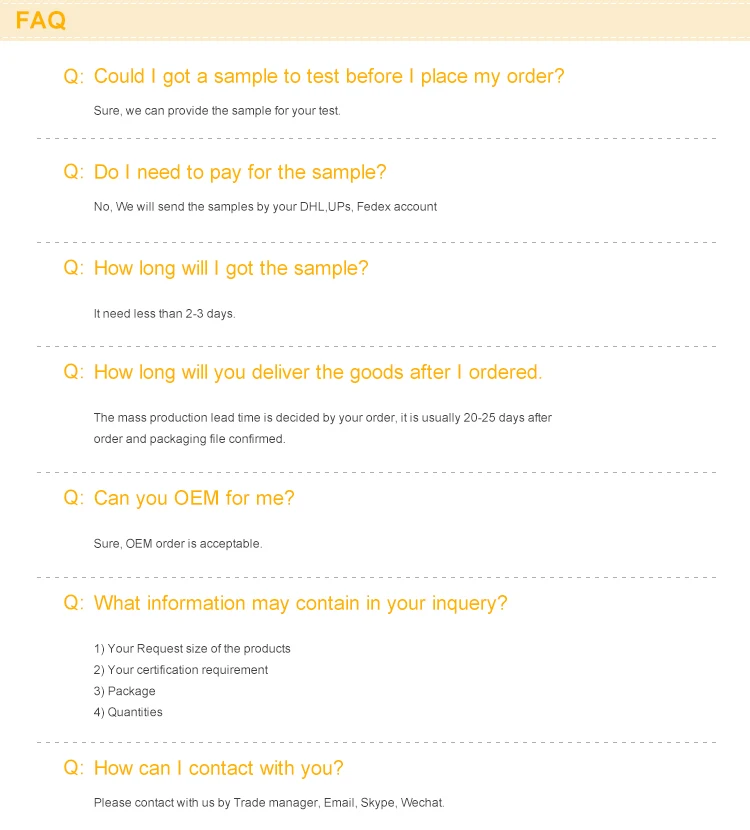The height and width of the screenshot is (830, 750).
Task: Select 'How long will I got the sample?'
Action: pyautogui.click(x=231, y=268)
